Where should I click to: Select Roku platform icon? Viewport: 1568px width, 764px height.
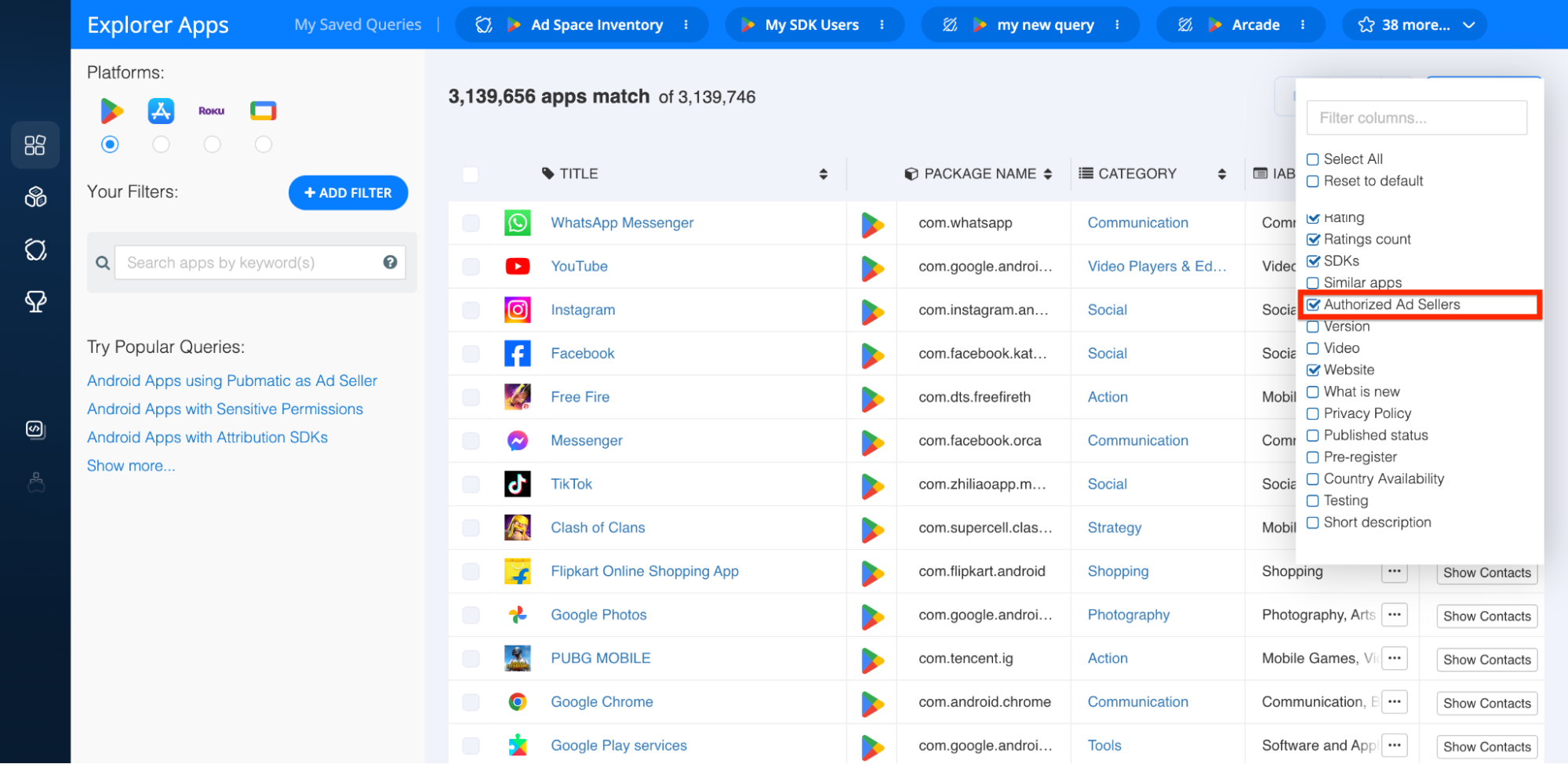[x=212, y=111]
